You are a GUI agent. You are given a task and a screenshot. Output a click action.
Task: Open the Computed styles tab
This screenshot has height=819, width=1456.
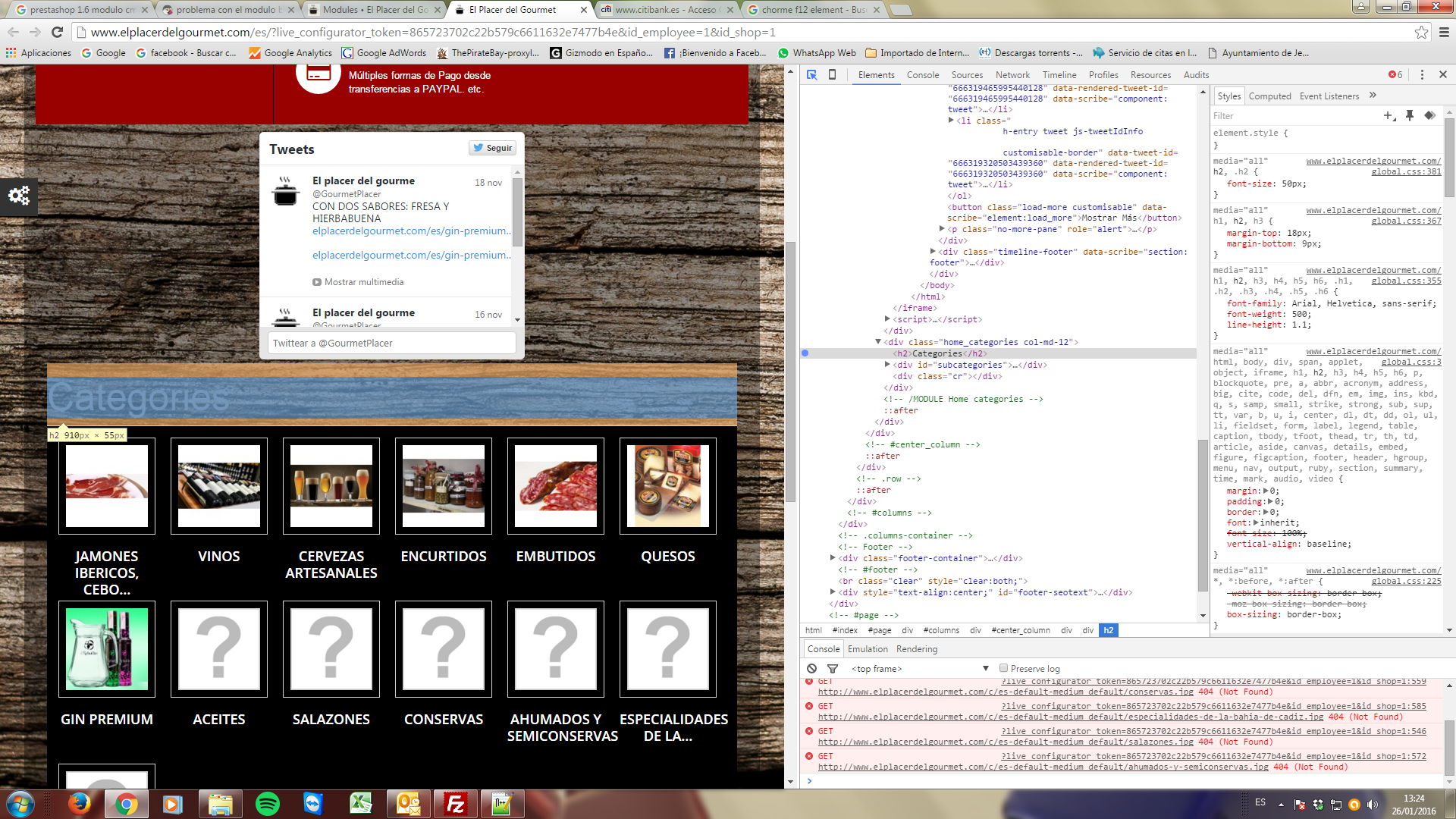1269,96
